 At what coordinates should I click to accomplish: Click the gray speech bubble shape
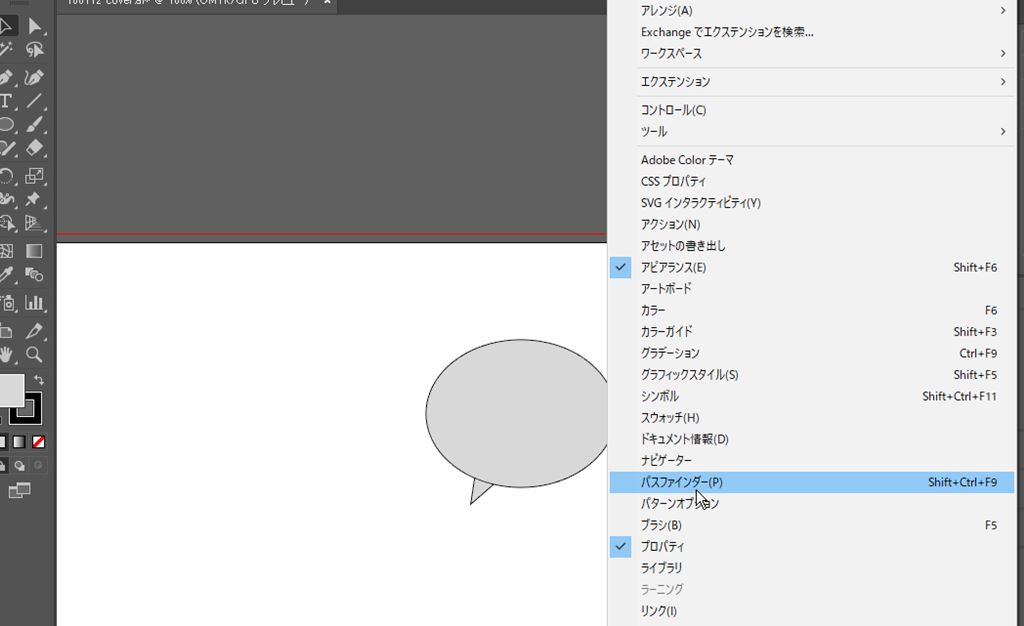click(x=515, y=412)
